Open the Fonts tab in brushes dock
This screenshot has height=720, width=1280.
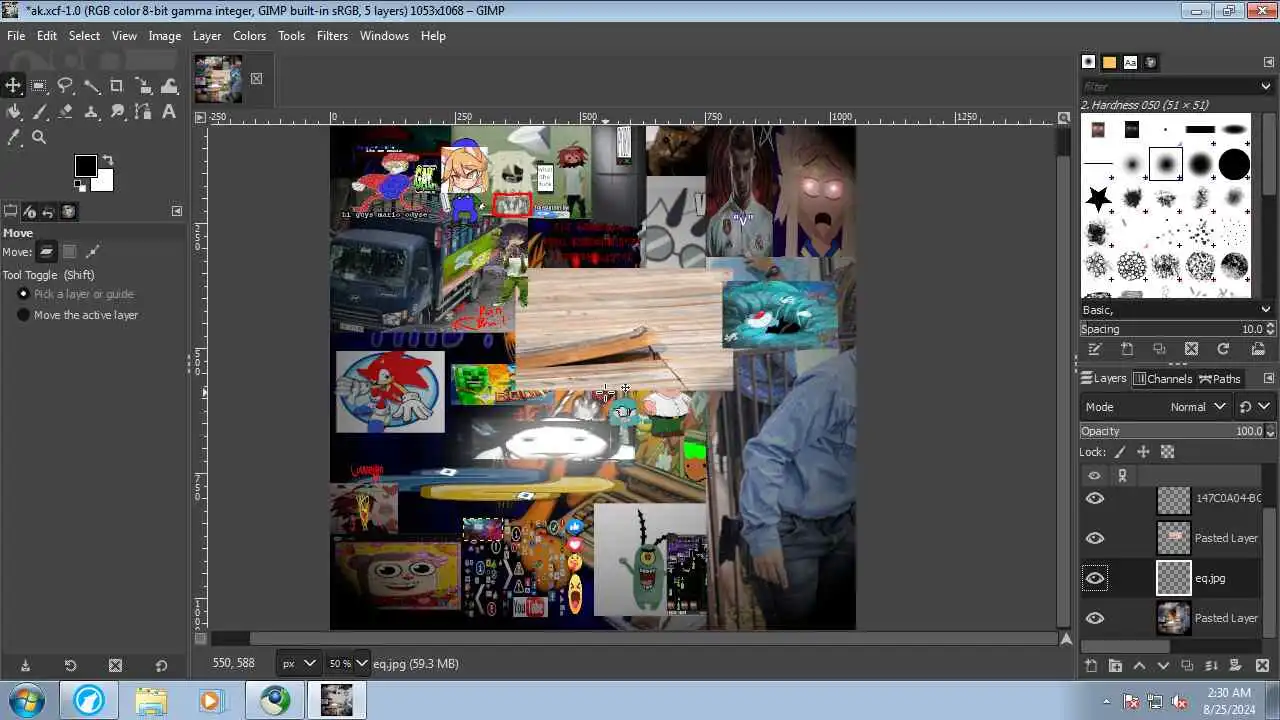coord(1130,62)
